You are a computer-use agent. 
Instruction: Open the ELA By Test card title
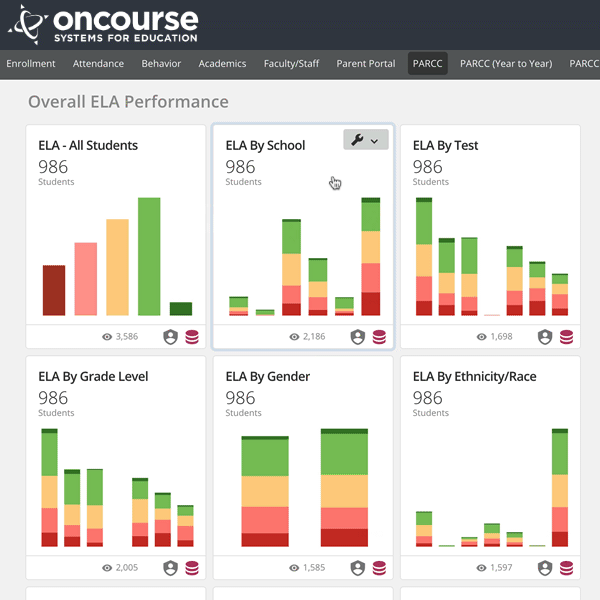point(445,145)
